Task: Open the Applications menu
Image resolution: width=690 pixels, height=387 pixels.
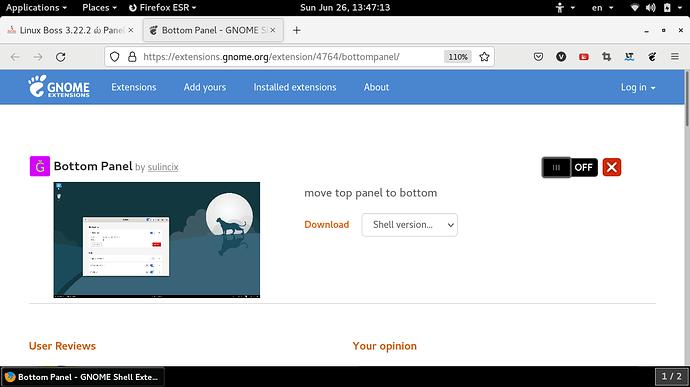Action: click(x=36, y=7)
